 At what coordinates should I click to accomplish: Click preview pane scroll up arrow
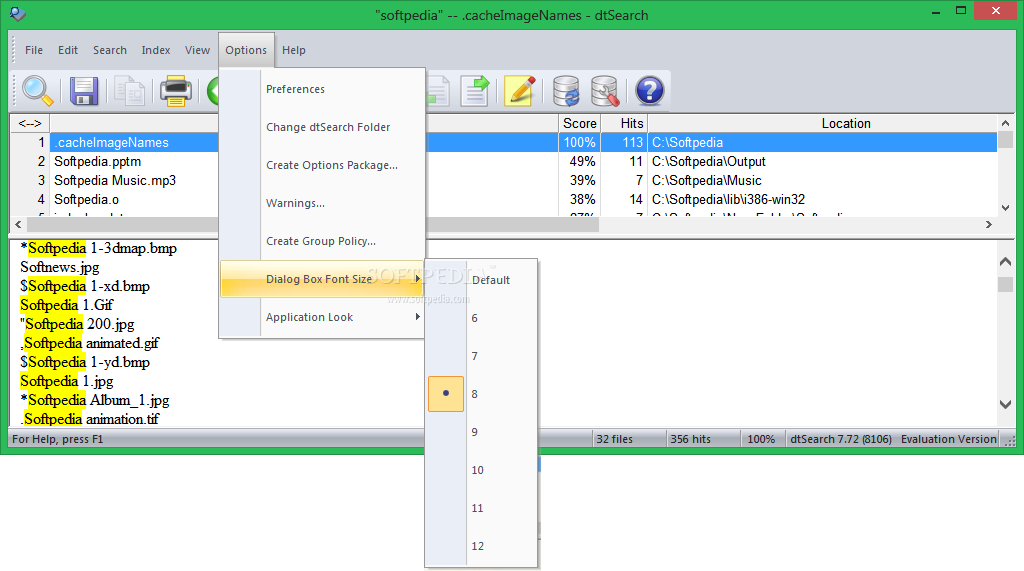(x=1006, y=261)
